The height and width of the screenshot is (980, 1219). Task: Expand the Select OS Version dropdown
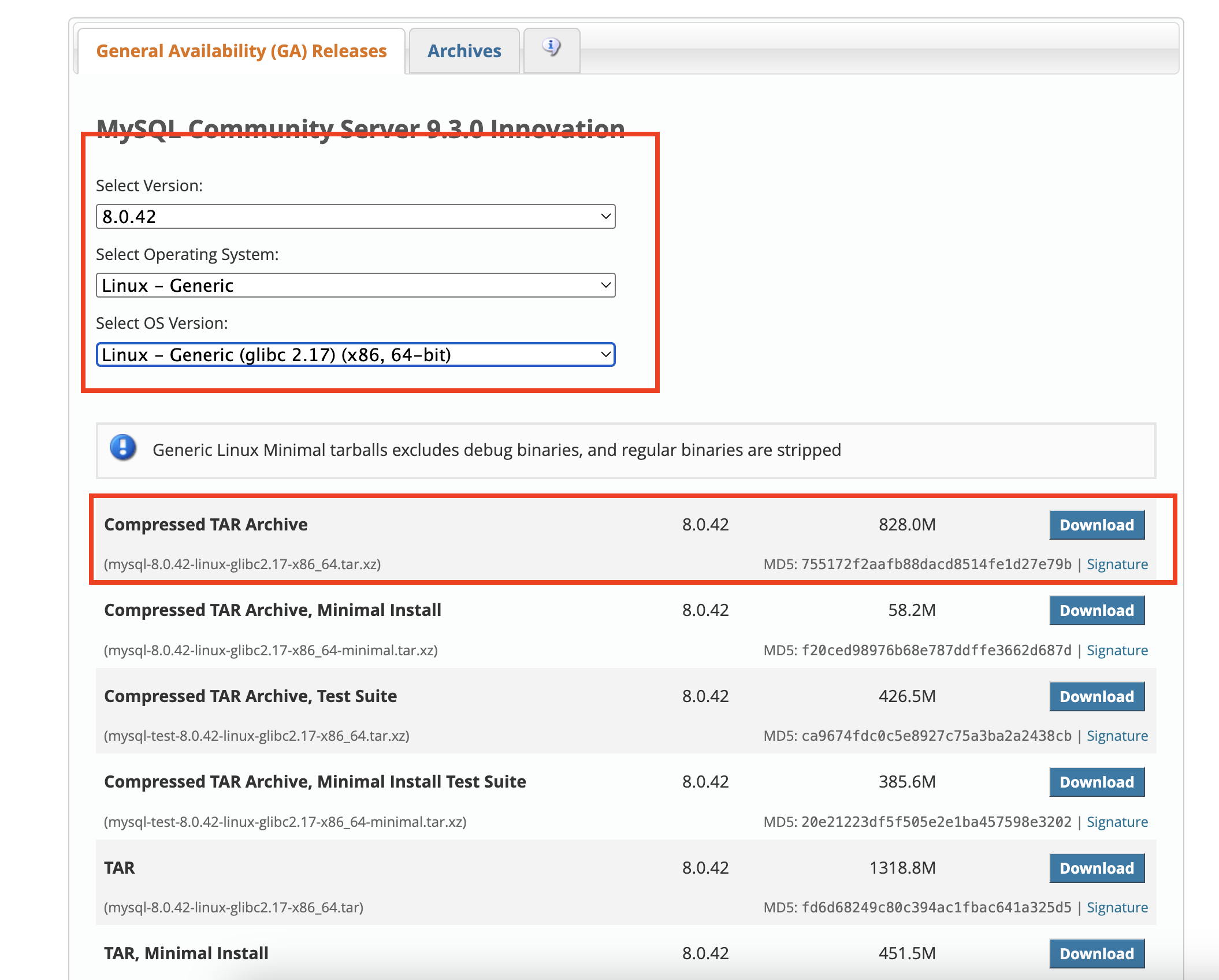click(x=355, y=355)
